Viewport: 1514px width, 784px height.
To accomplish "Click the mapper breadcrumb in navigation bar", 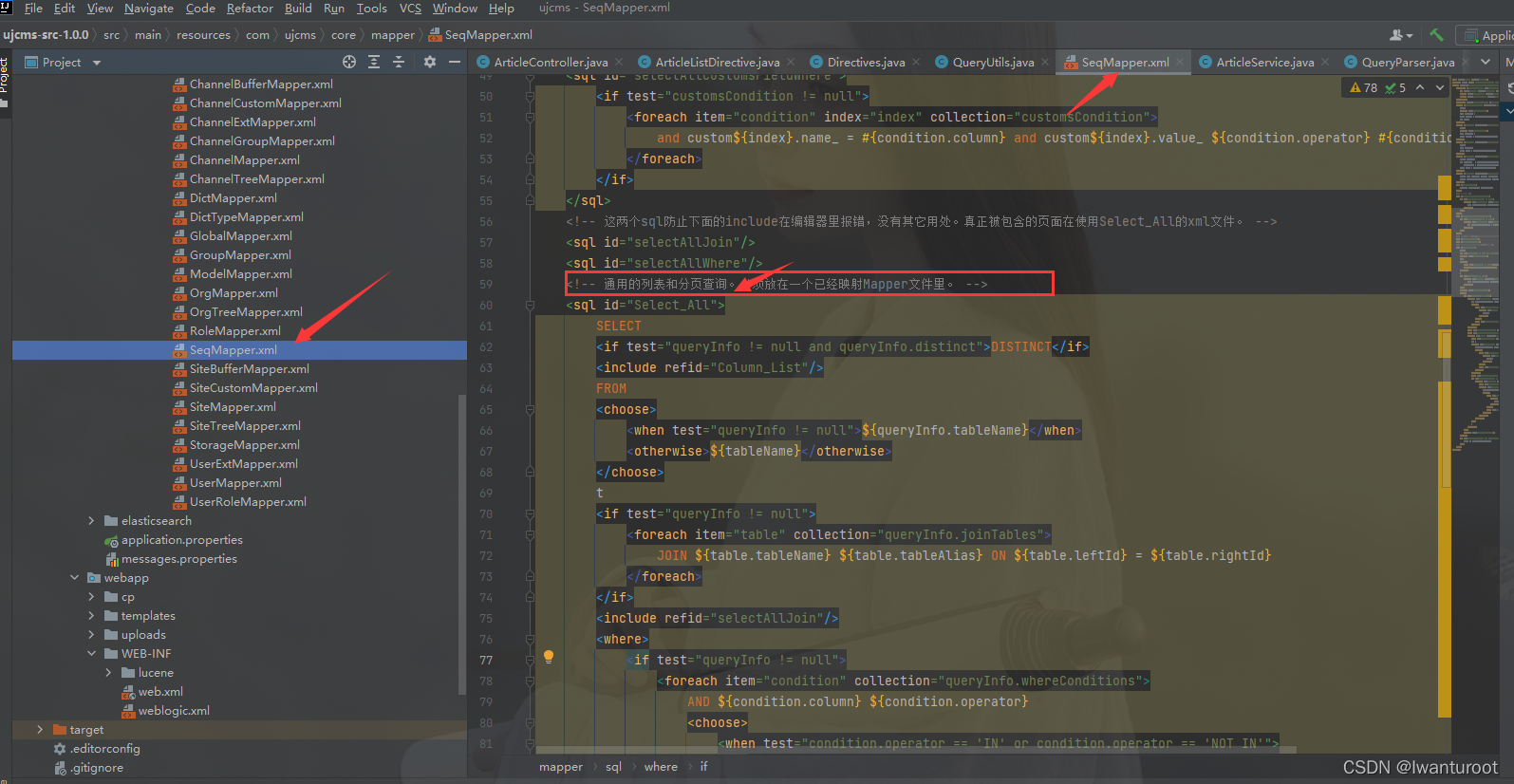I will (393, 35).
